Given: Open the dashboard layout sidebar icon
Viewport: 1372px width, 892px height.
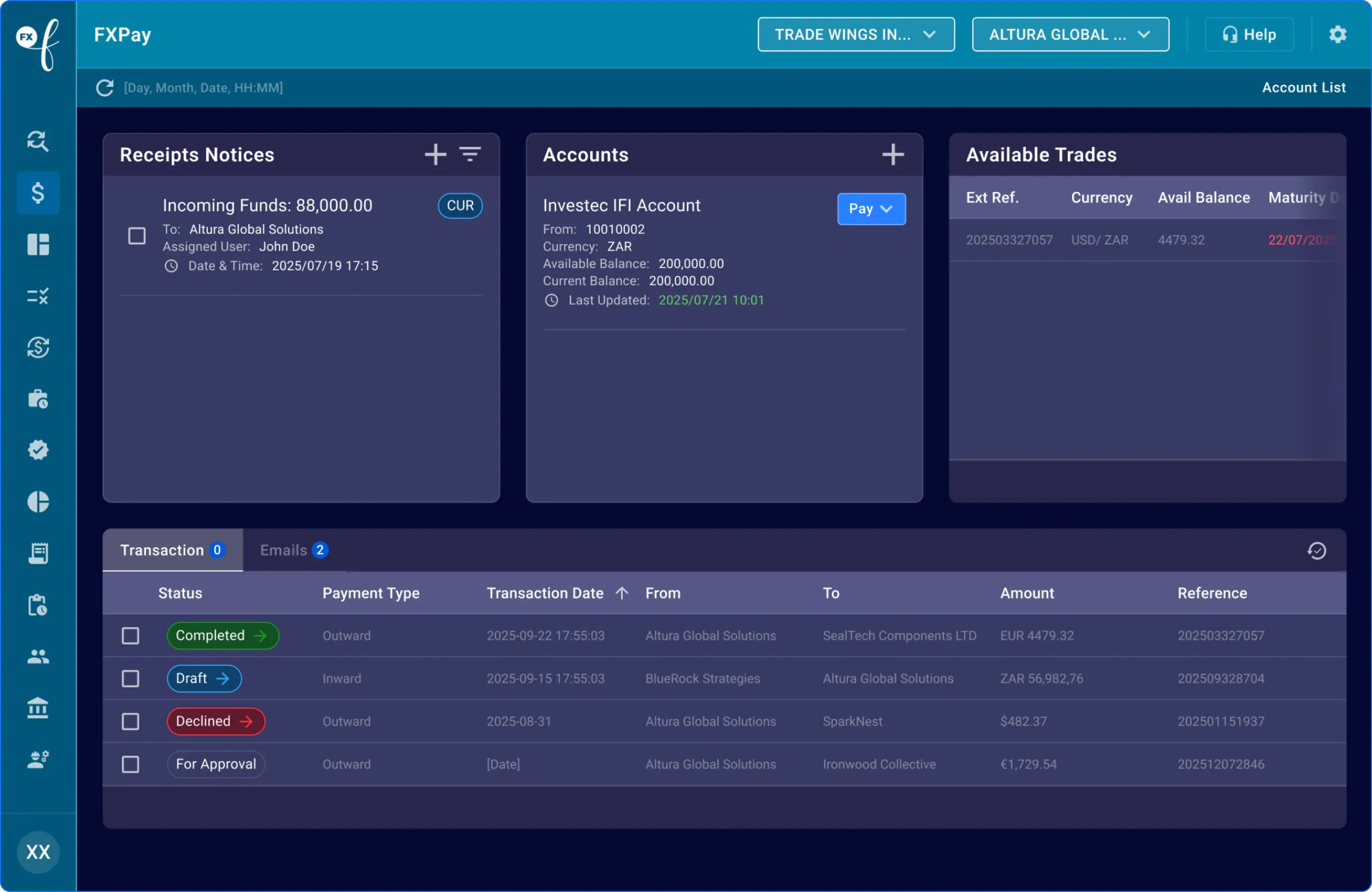Looking at the screenshot, I should coord(38,244).
